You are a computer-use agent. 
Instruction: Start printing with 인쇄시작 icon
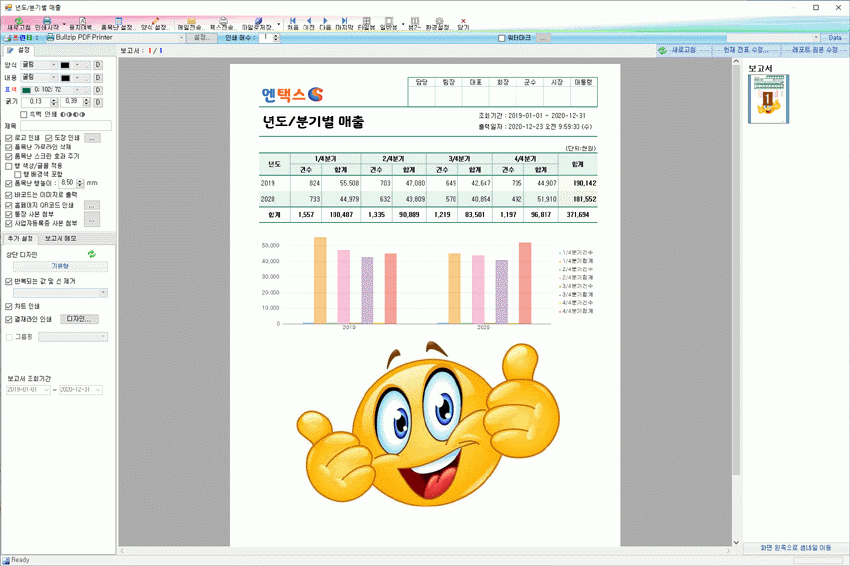tap(47, 23)
